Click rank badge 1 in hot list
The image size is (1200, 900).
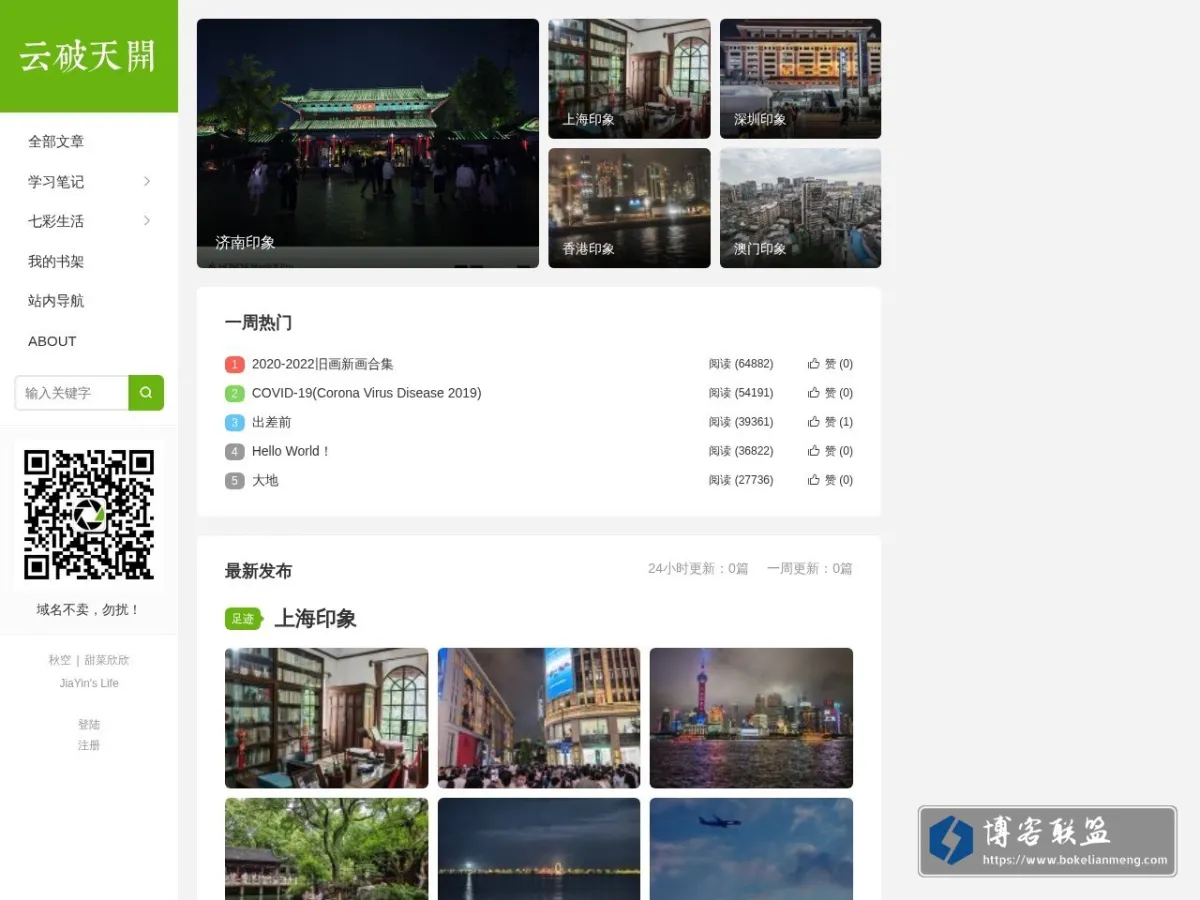point(235,364)
